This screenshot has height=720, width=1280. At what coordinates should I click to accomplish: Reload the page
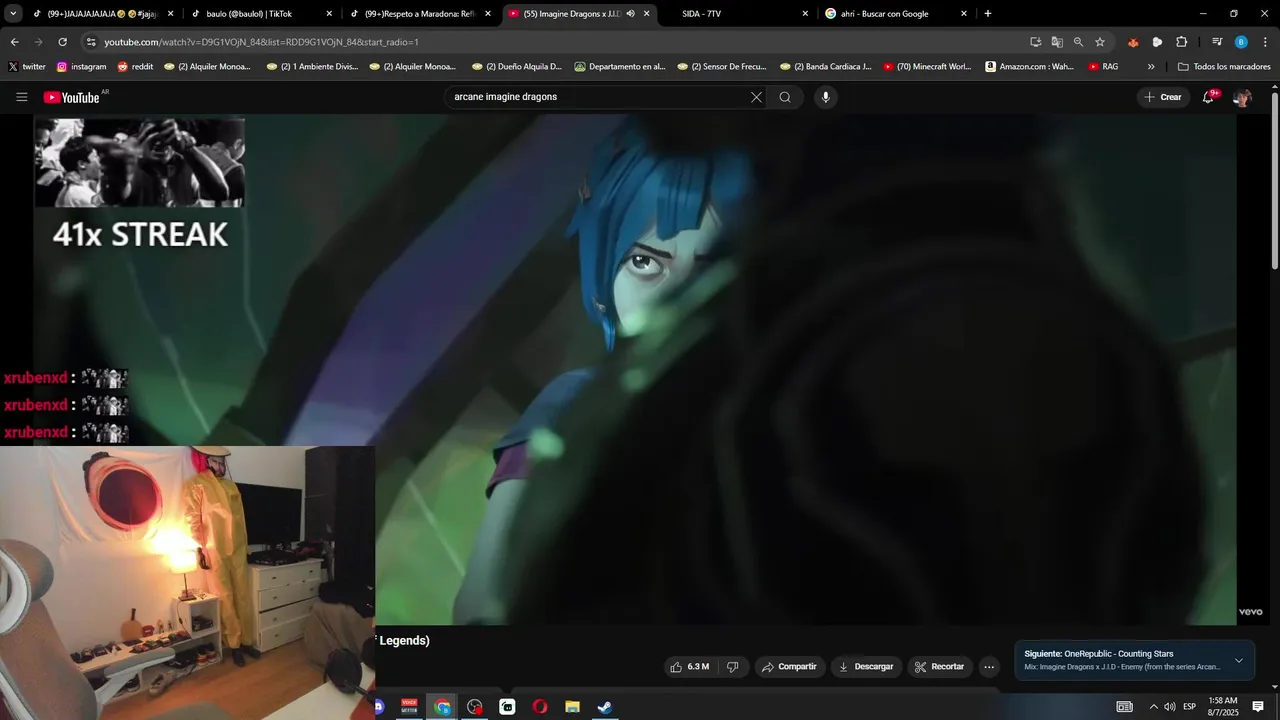tap(62, 42)
